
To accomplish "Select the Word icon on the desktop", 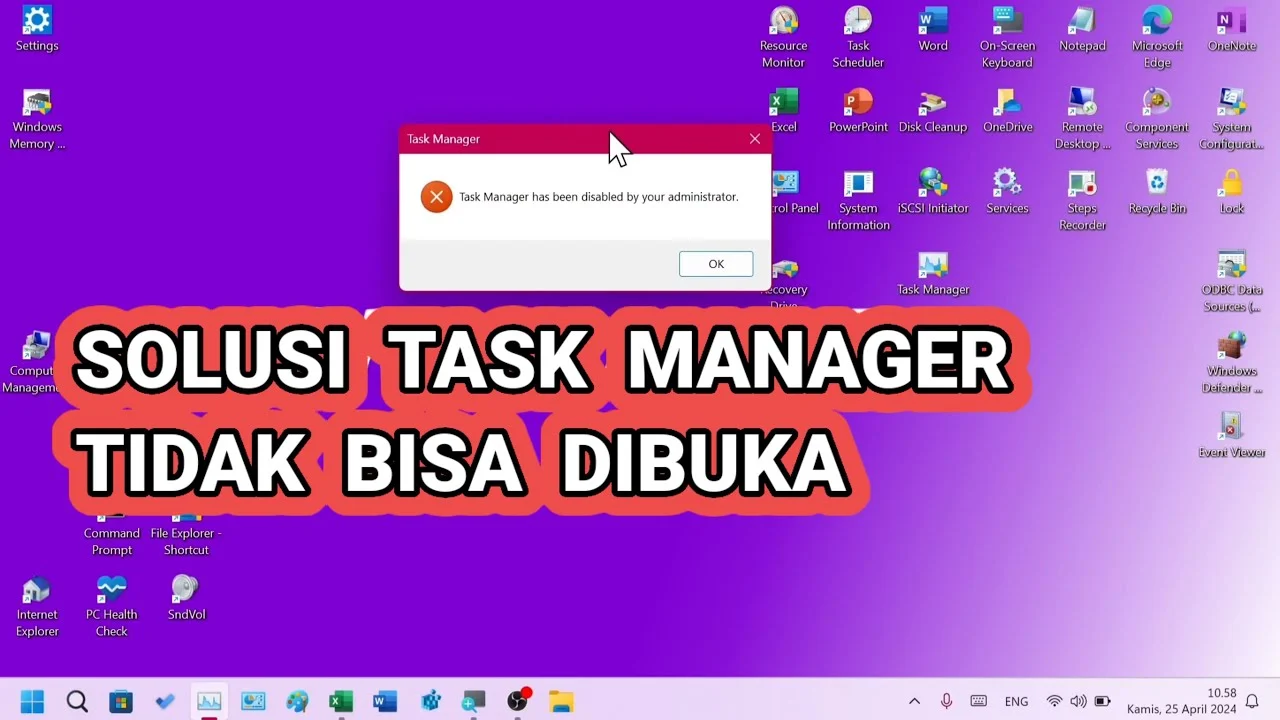I will point(933,29).
